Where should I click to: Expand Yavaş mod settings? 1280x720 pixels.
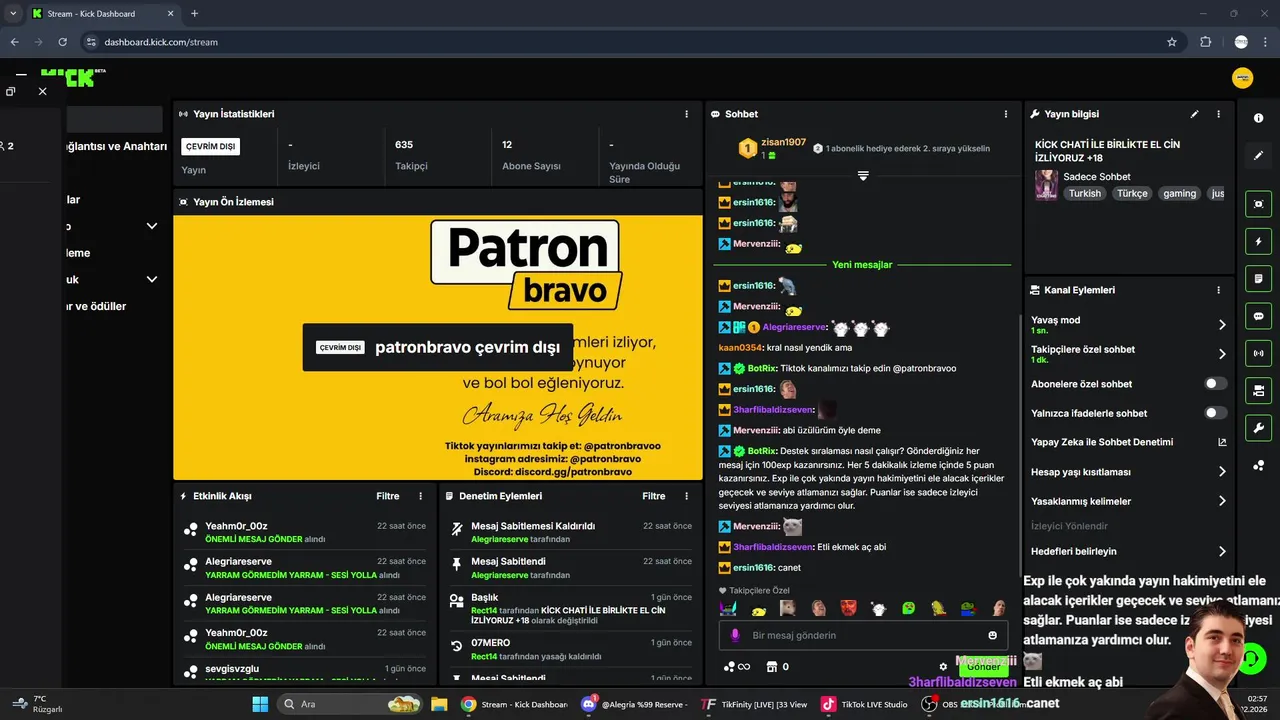coord(1222,324)
